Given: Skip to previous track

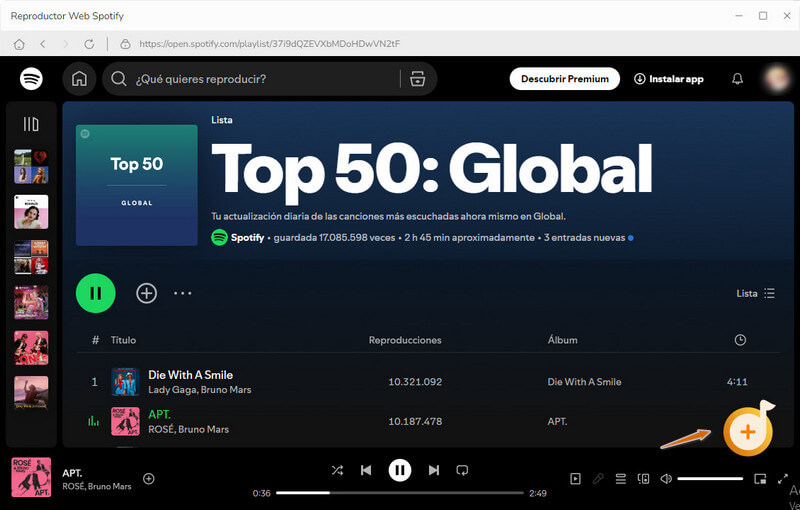Looking at the screenshot, I should [x=366, y=470].
